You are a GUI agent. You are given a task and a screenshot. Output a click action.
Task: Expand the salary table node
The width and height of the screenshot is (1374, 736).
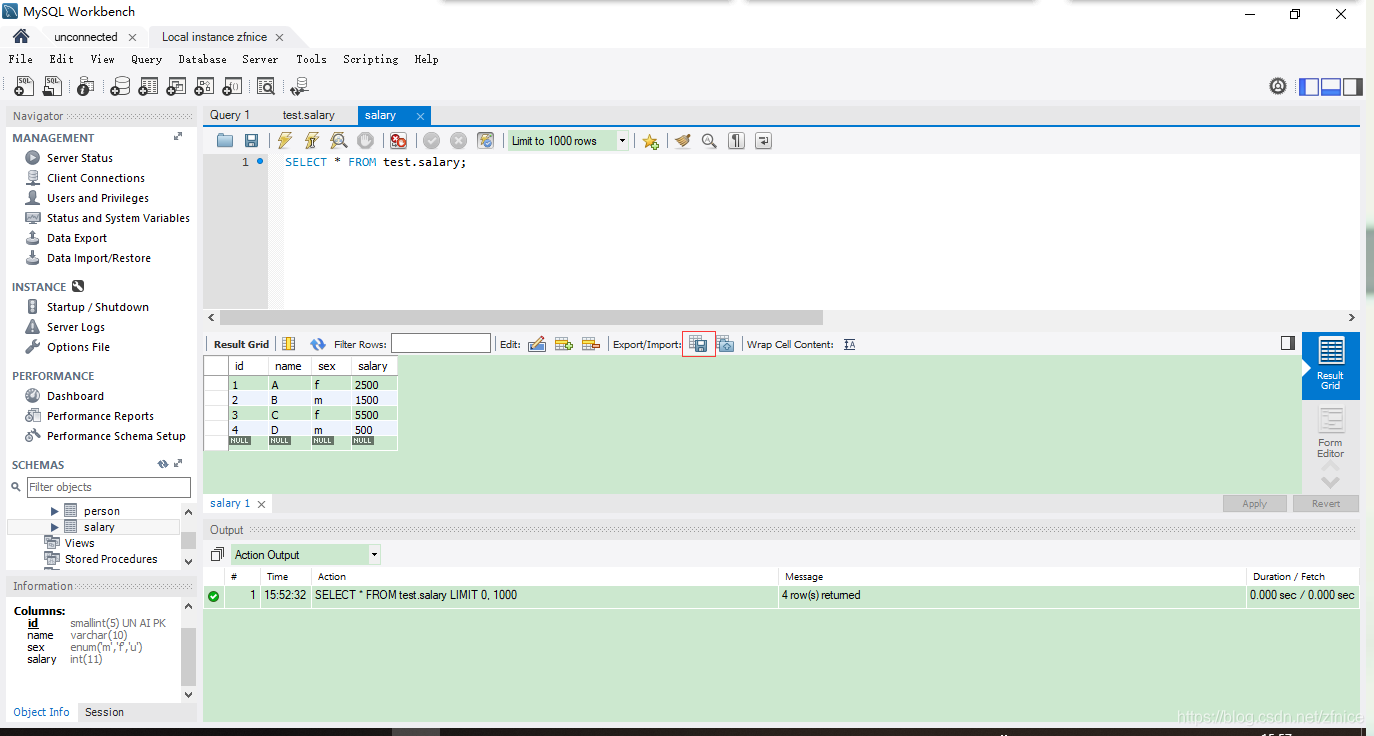pos(55,527)
